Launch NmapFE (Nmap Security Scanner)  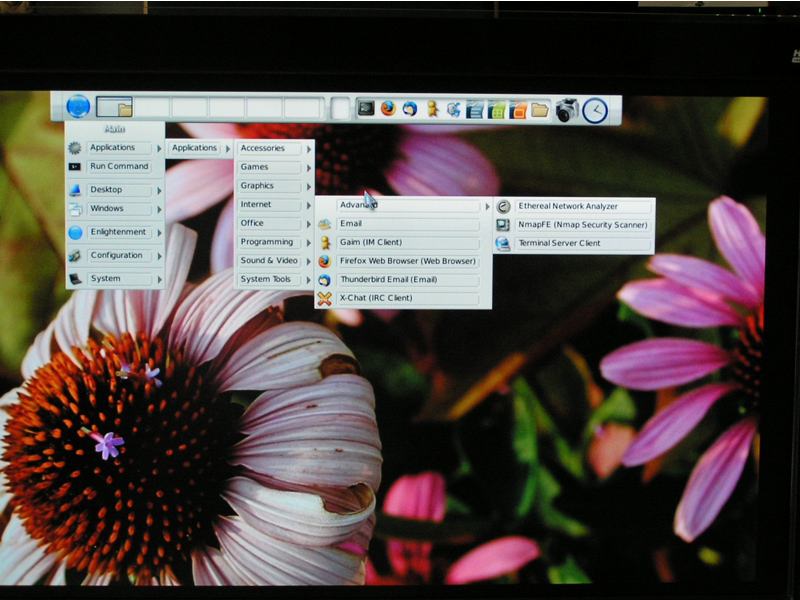pyautogui.click(x=574, y=225)
